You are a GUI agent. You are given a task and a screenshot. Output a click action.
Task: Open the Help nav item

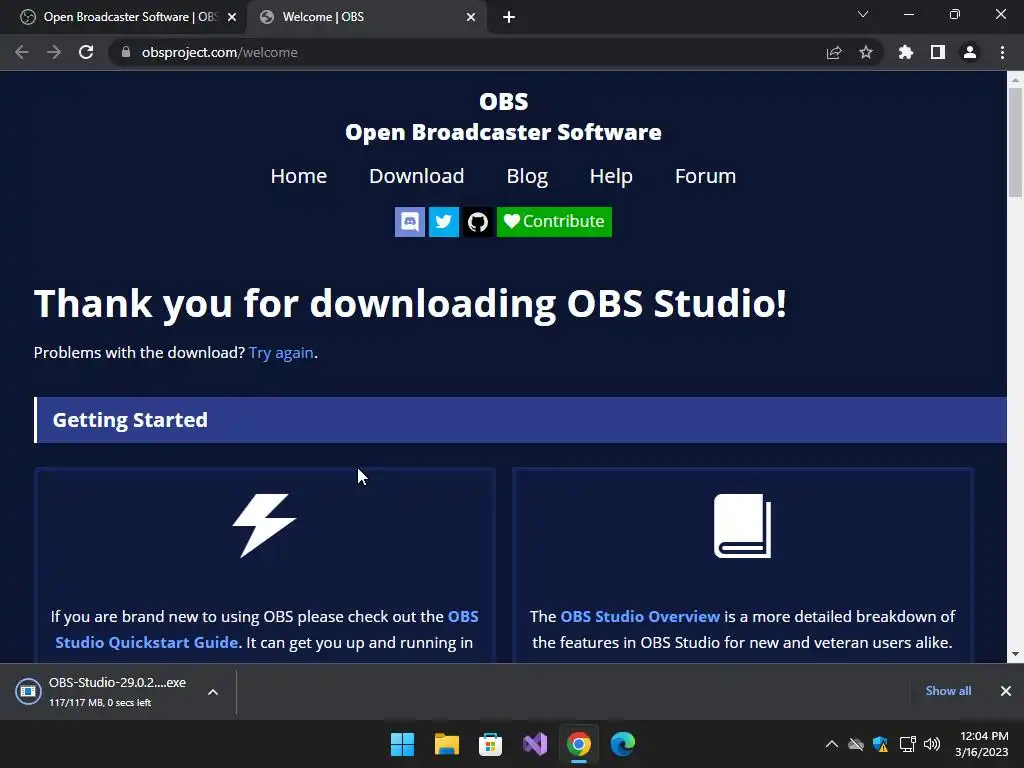click(x=611, y=176)
